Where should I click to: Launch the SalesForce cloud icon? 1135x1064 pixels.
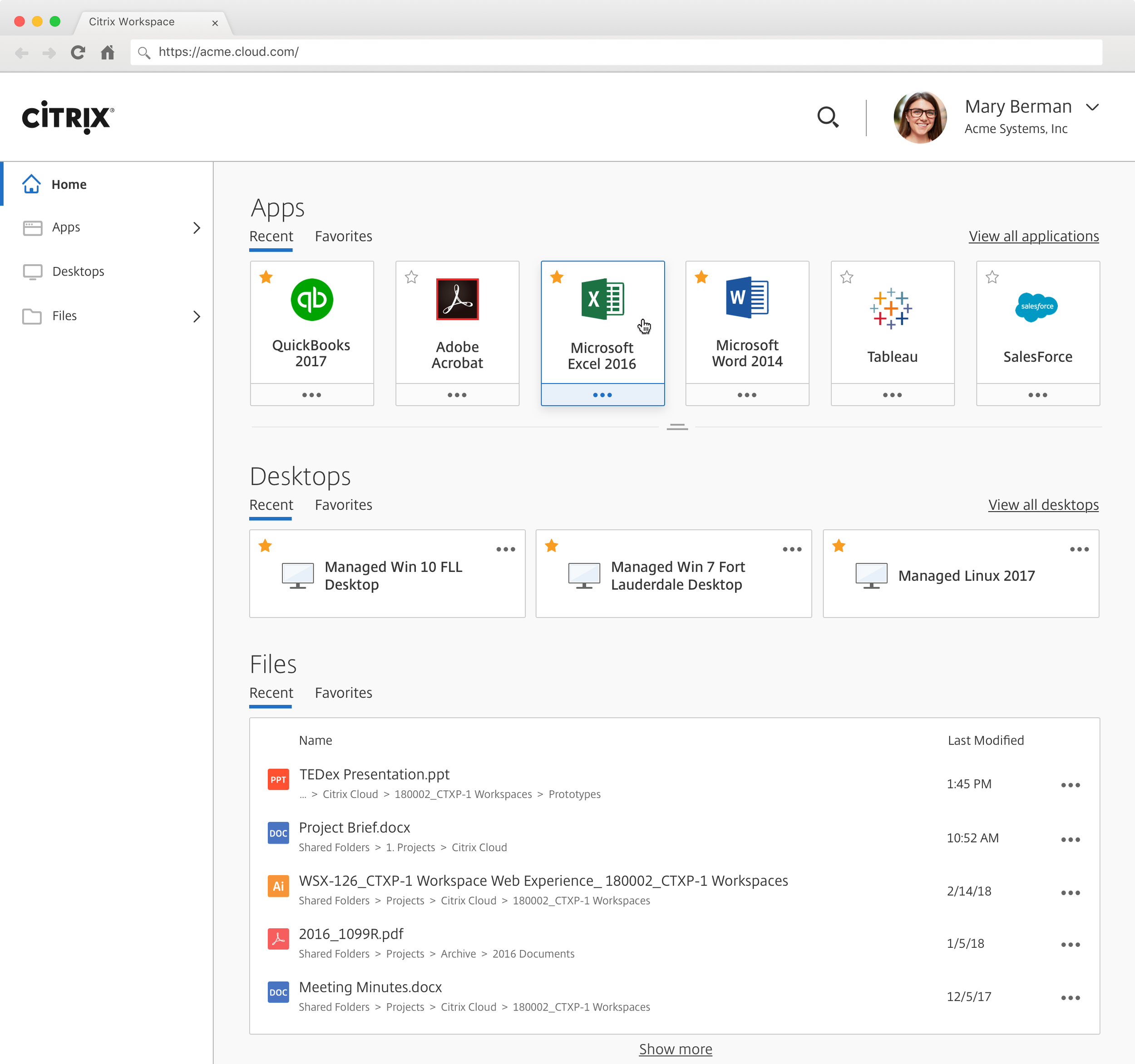1036,307
